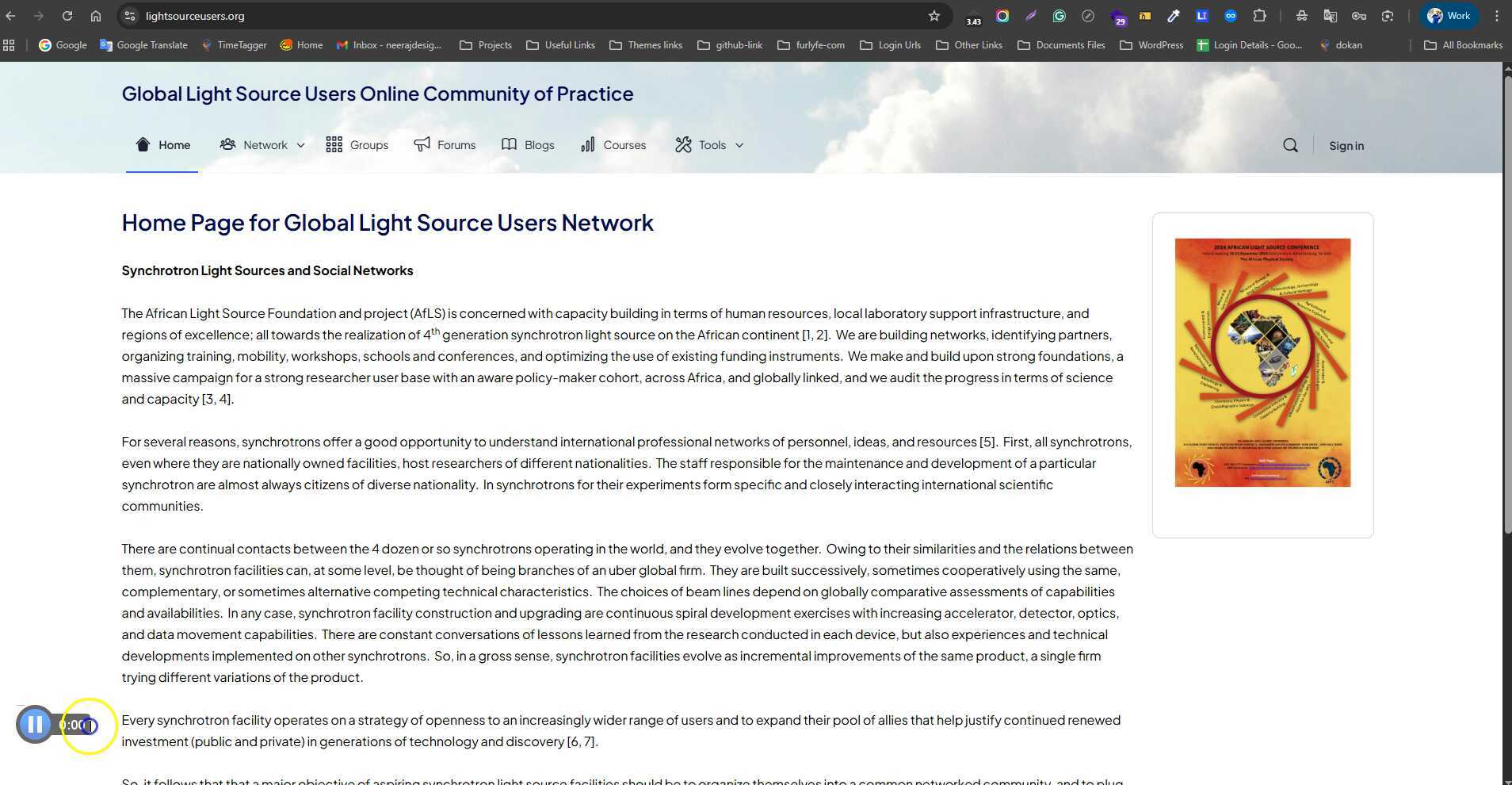Open the incognito-style hat toolbar icon
Viewport: 1512px width, 785px height.
1302,16
